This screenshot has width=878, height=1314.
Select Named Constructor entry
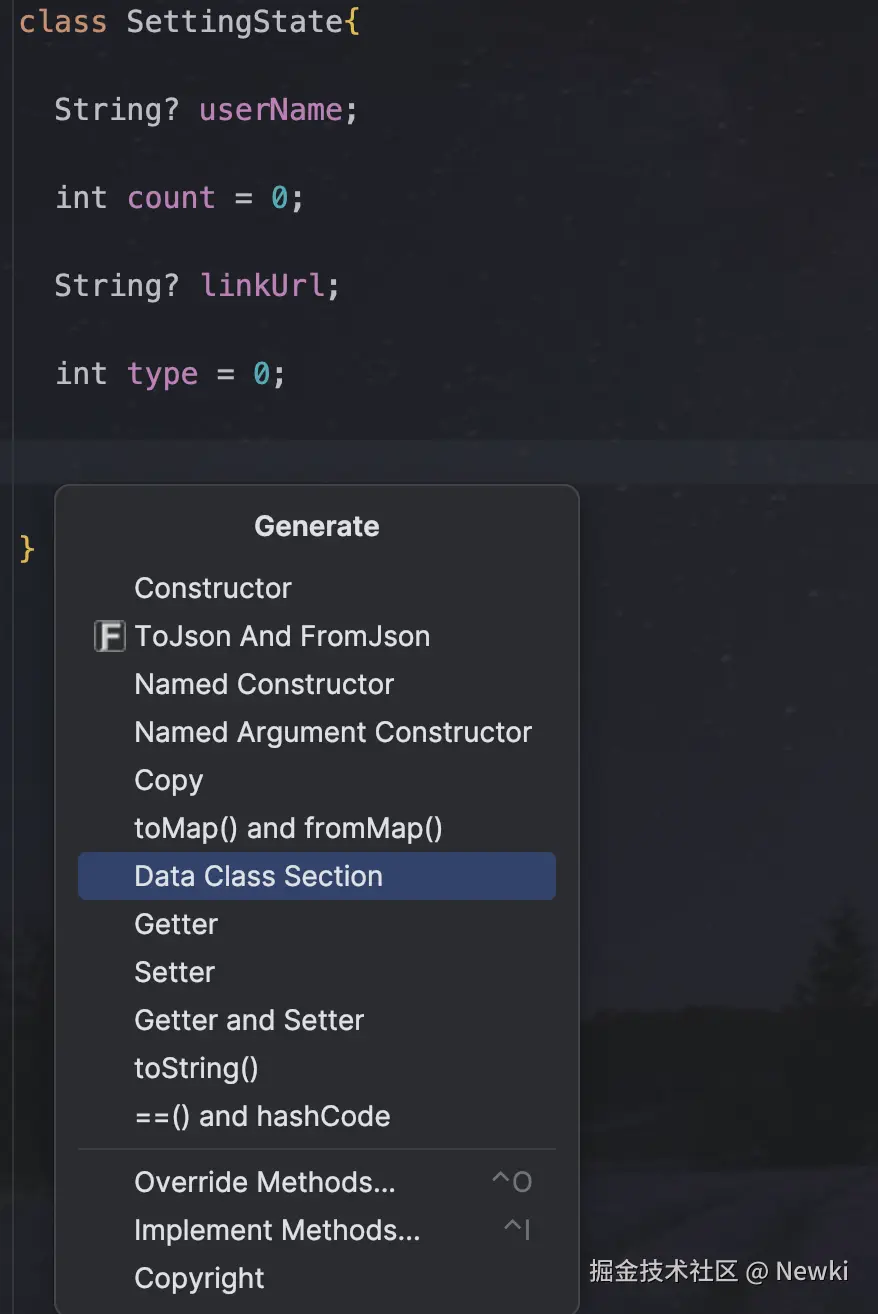click(x=264, y=684)
